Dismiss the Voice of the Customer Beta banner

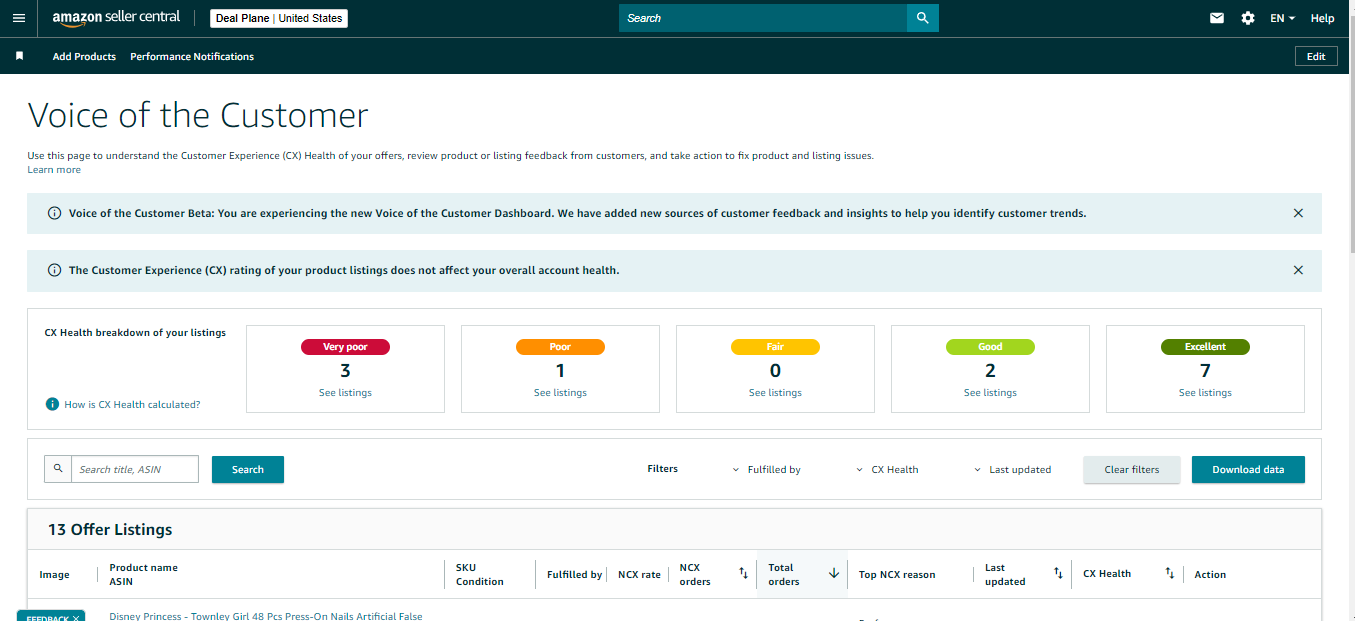[x=1298, y=213]
